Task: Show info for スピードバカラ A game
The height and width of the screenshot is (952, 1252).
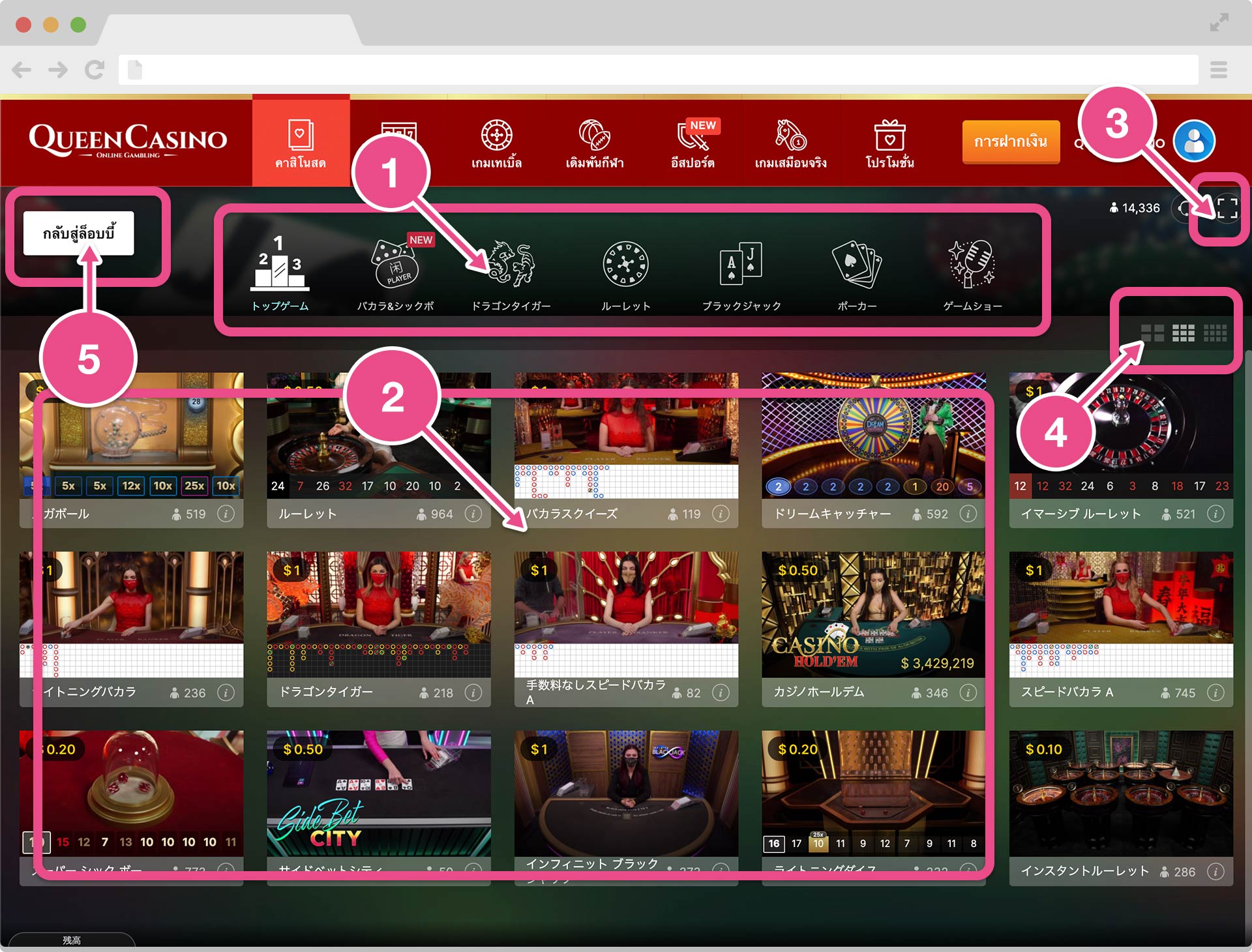Action: [1215, 692]
